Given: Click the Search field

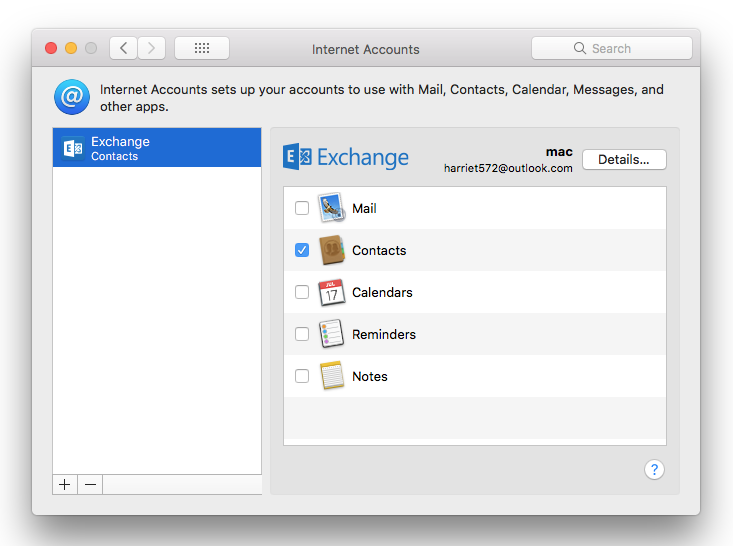Looking at the screenshot, I should [611, 48].
